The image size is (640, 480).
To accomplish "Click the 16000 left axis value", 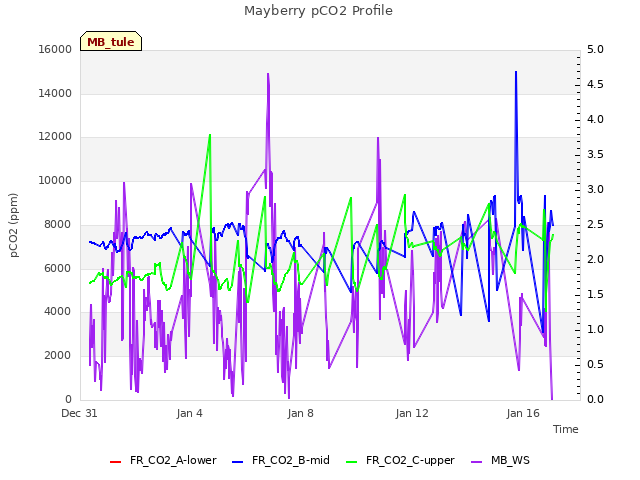I will point(55,49).
